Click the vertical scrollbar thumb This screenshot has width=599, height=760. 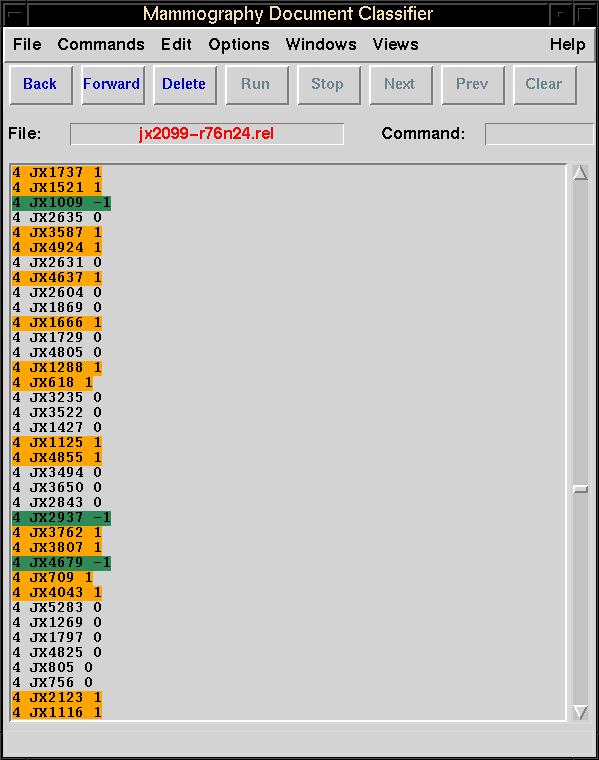pyautogui.click(x=580, y=489)
